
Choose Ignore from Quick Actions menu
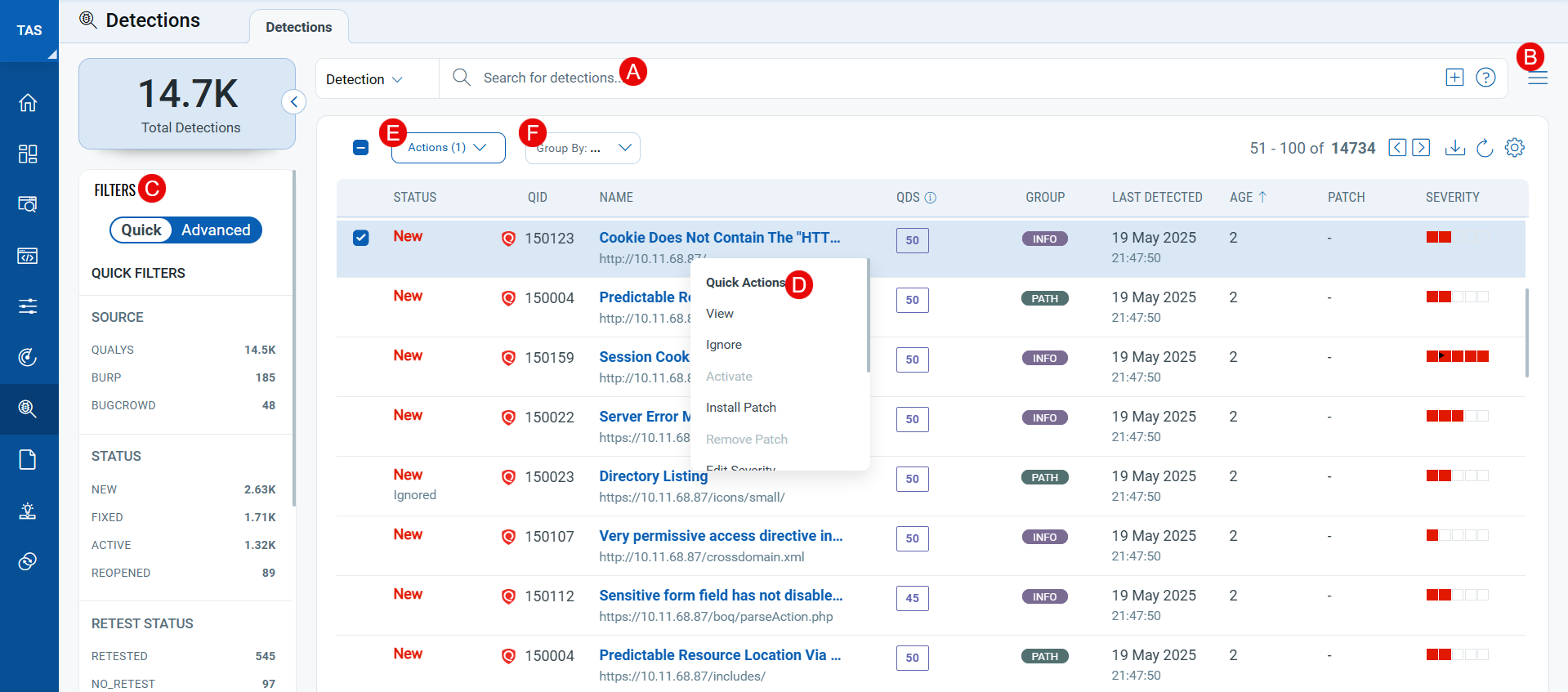(x=724, y=345)
